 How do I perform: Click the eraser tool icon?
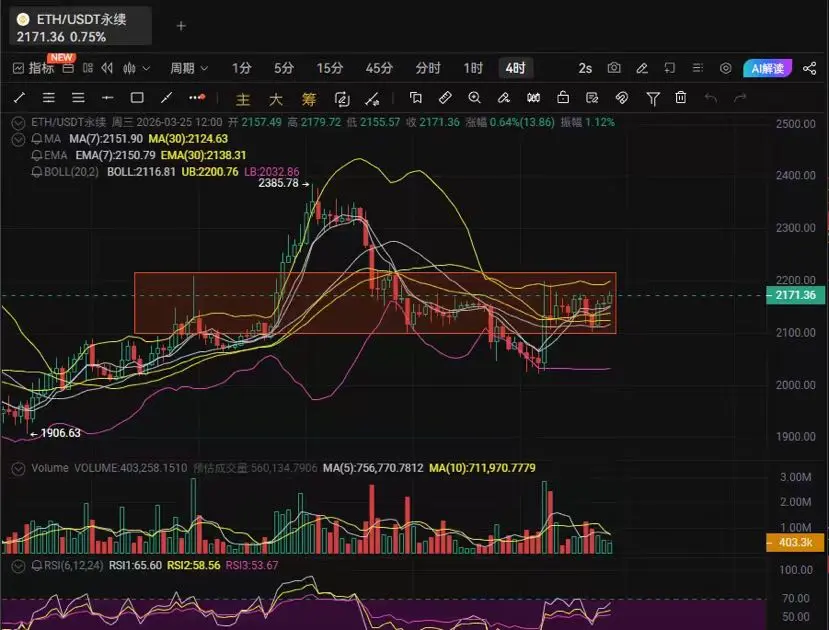click(504, 98)
